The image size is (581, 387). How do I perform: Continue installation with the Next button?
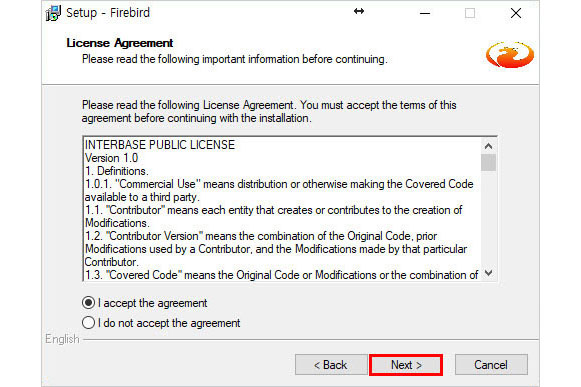406,365
